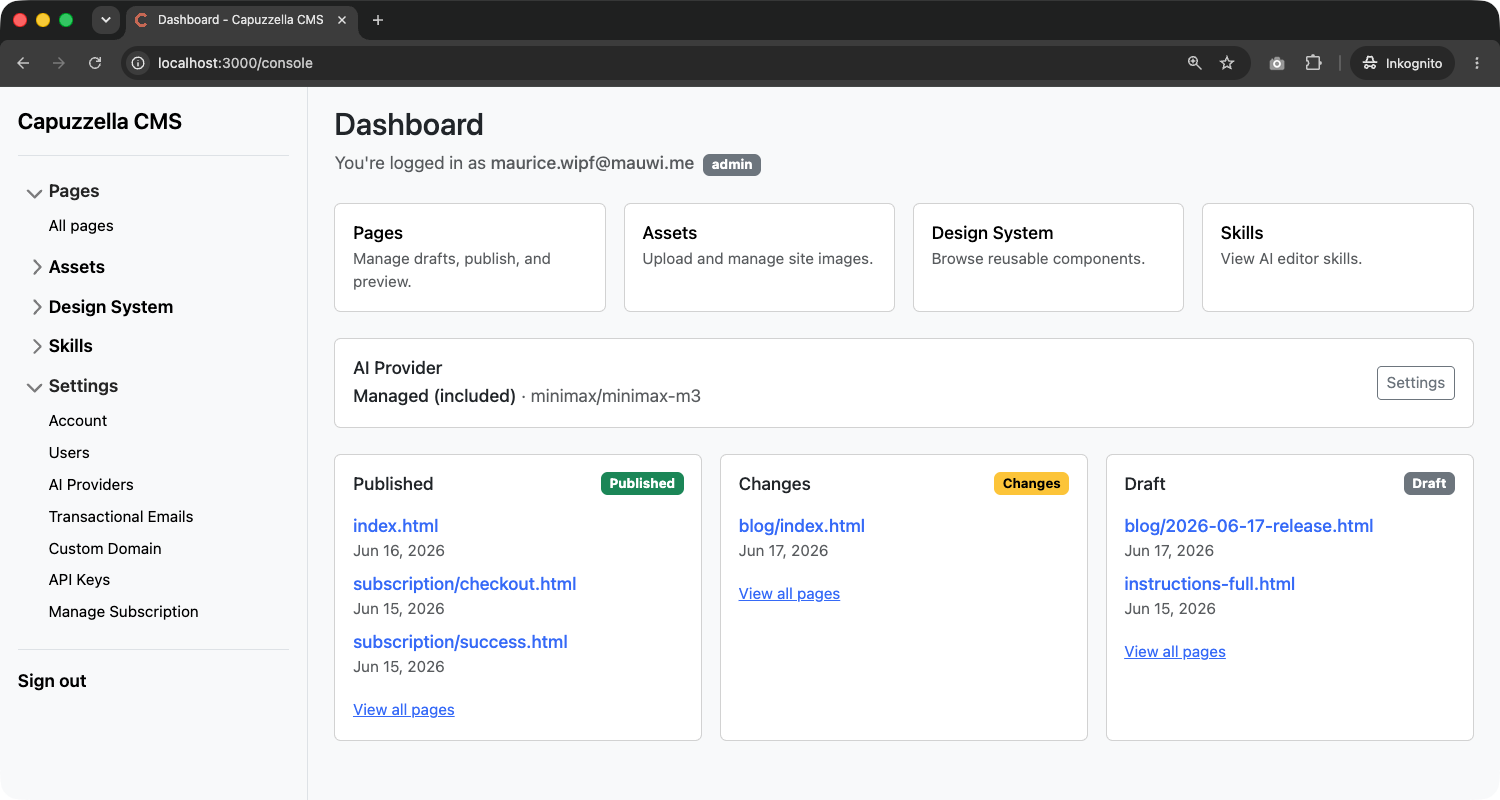Click the gray Draft badge

[1429, 484]
